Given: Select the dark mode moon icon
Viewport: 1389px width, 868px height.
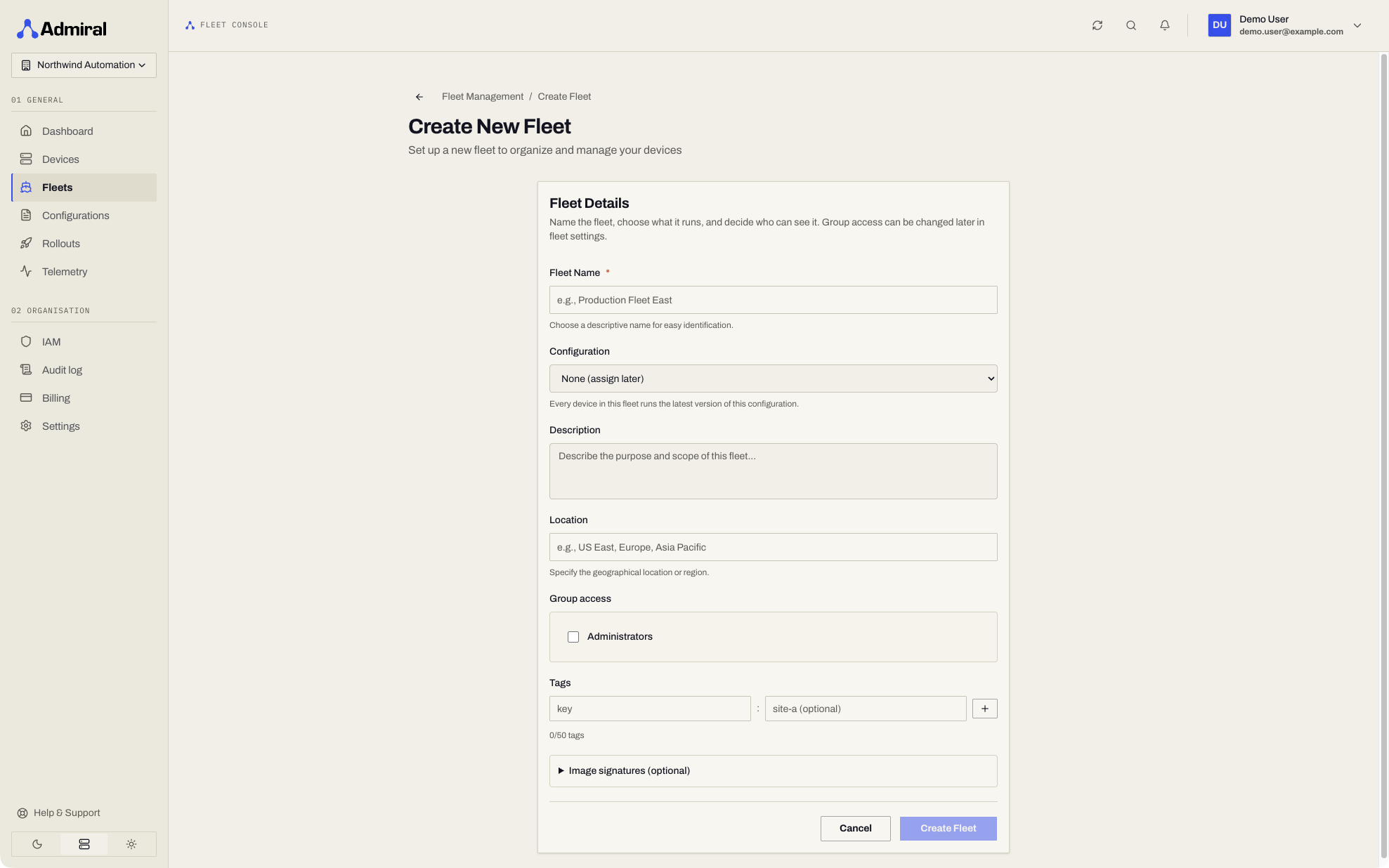Looking at the screenshot, I should point(37,844).
